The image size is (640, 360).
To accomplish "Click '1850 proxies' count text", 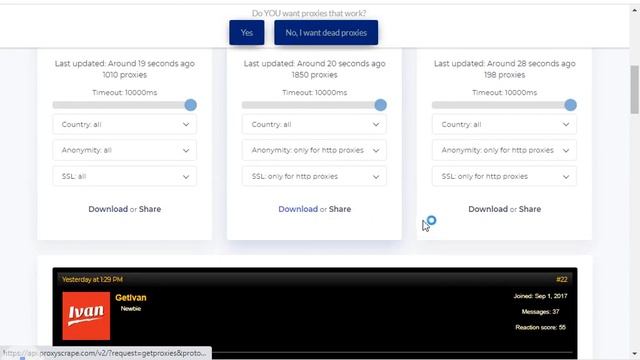I will (x=314, y=75).
